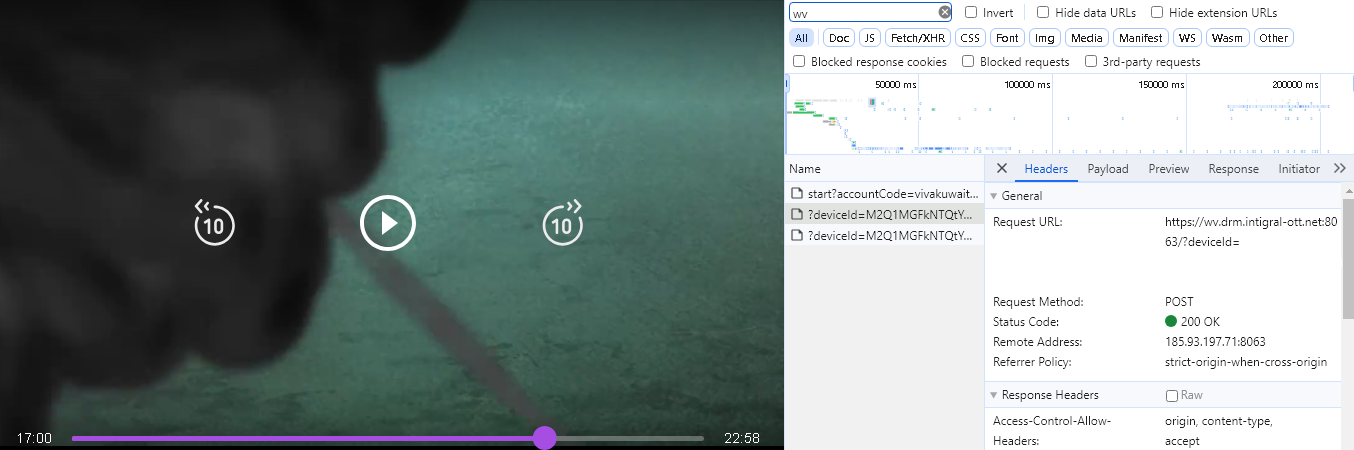
Task: Seek on the video progress bar
Action: (x=388, y=438)
